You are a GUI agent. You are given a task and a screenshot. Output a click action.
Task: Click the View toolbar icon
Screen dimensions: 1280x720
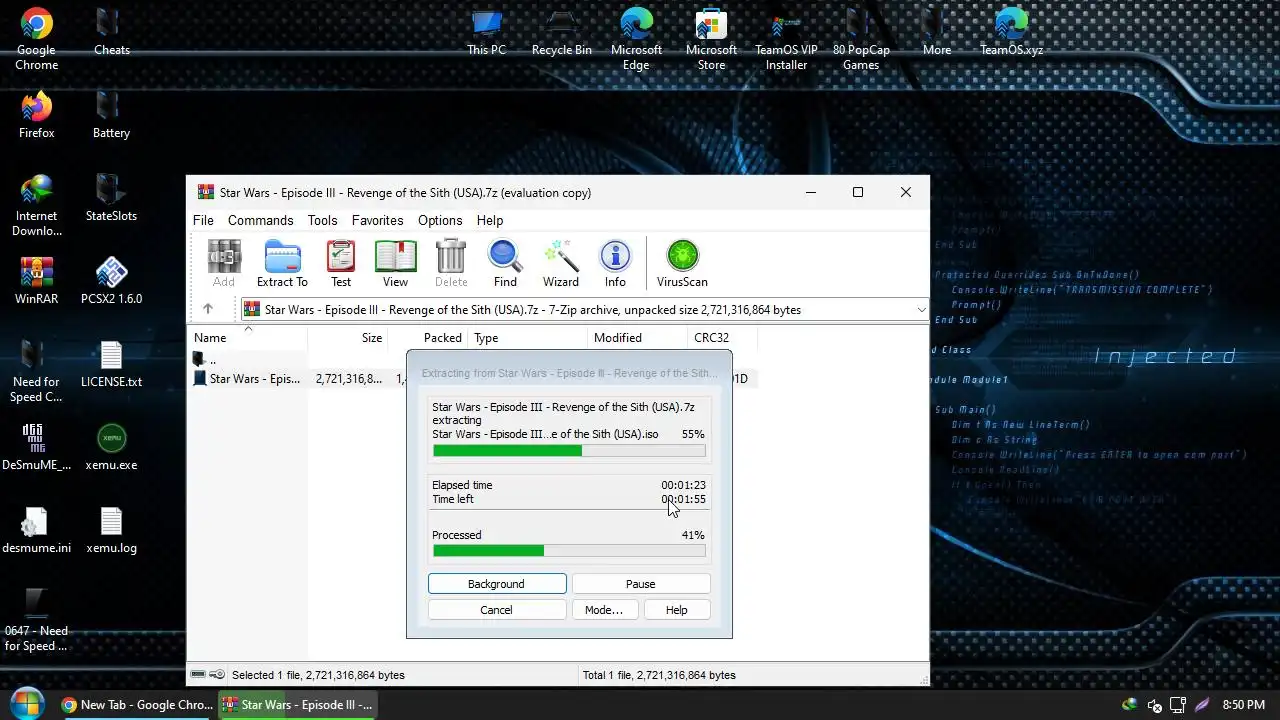pos(395,264)
